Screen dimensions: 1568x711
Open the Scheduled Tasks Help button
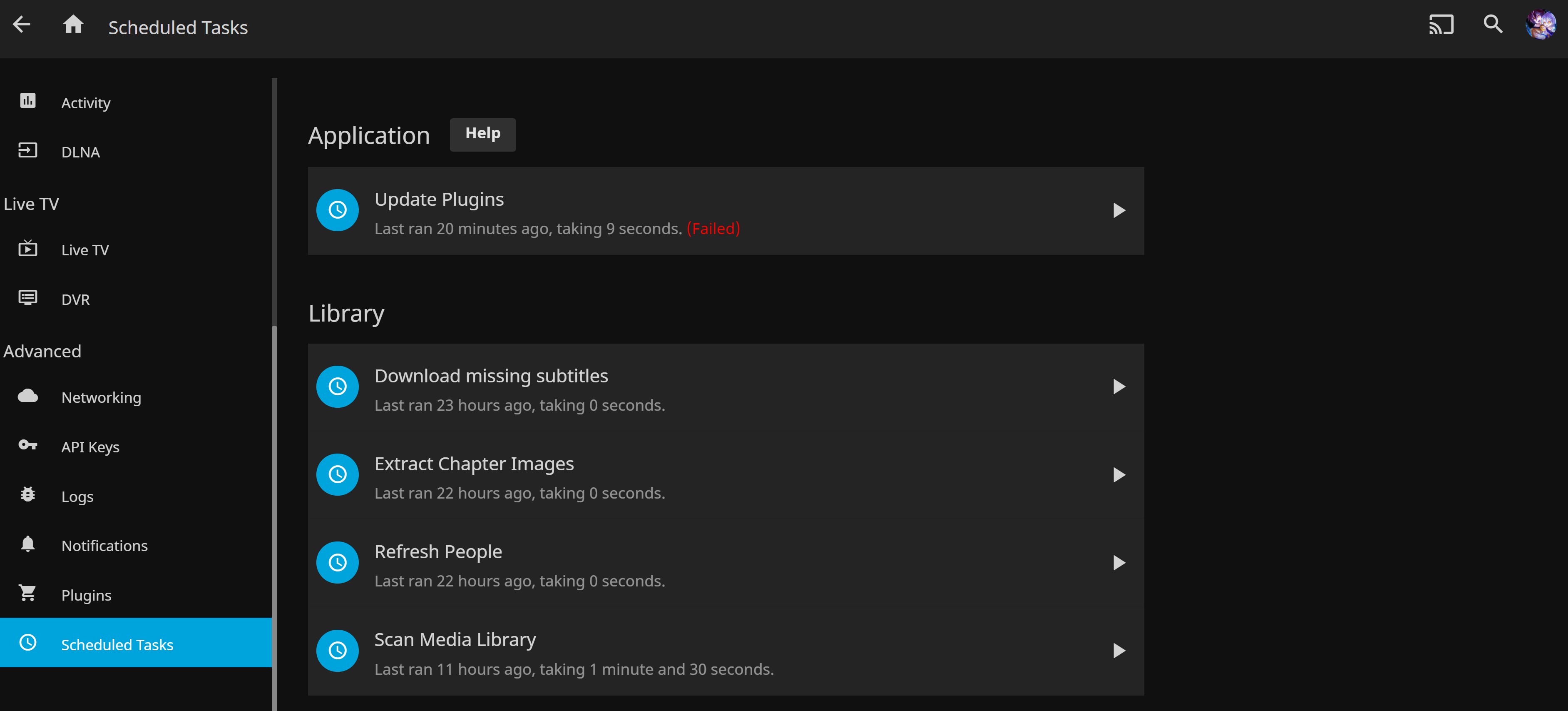coord(482,134)
